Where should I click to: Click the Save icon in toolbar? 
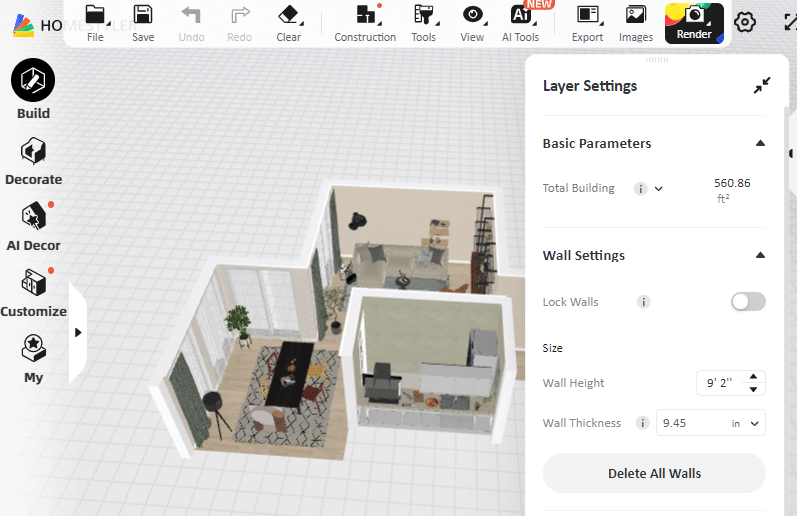pyautogui.click(x=143, y=22)
